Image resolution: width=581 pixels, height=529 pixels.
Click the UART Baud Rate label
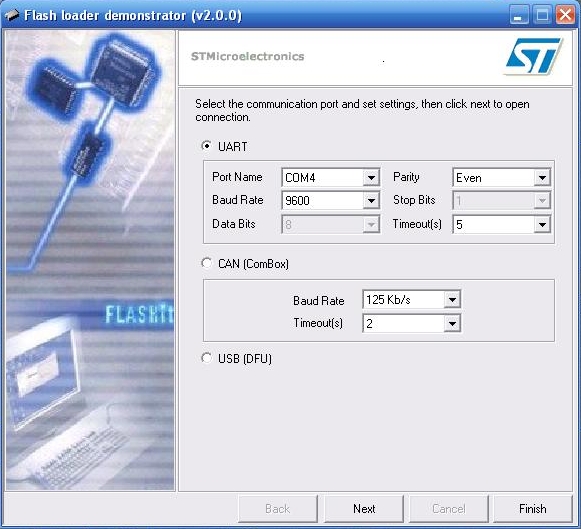click(x=238, y=200)
